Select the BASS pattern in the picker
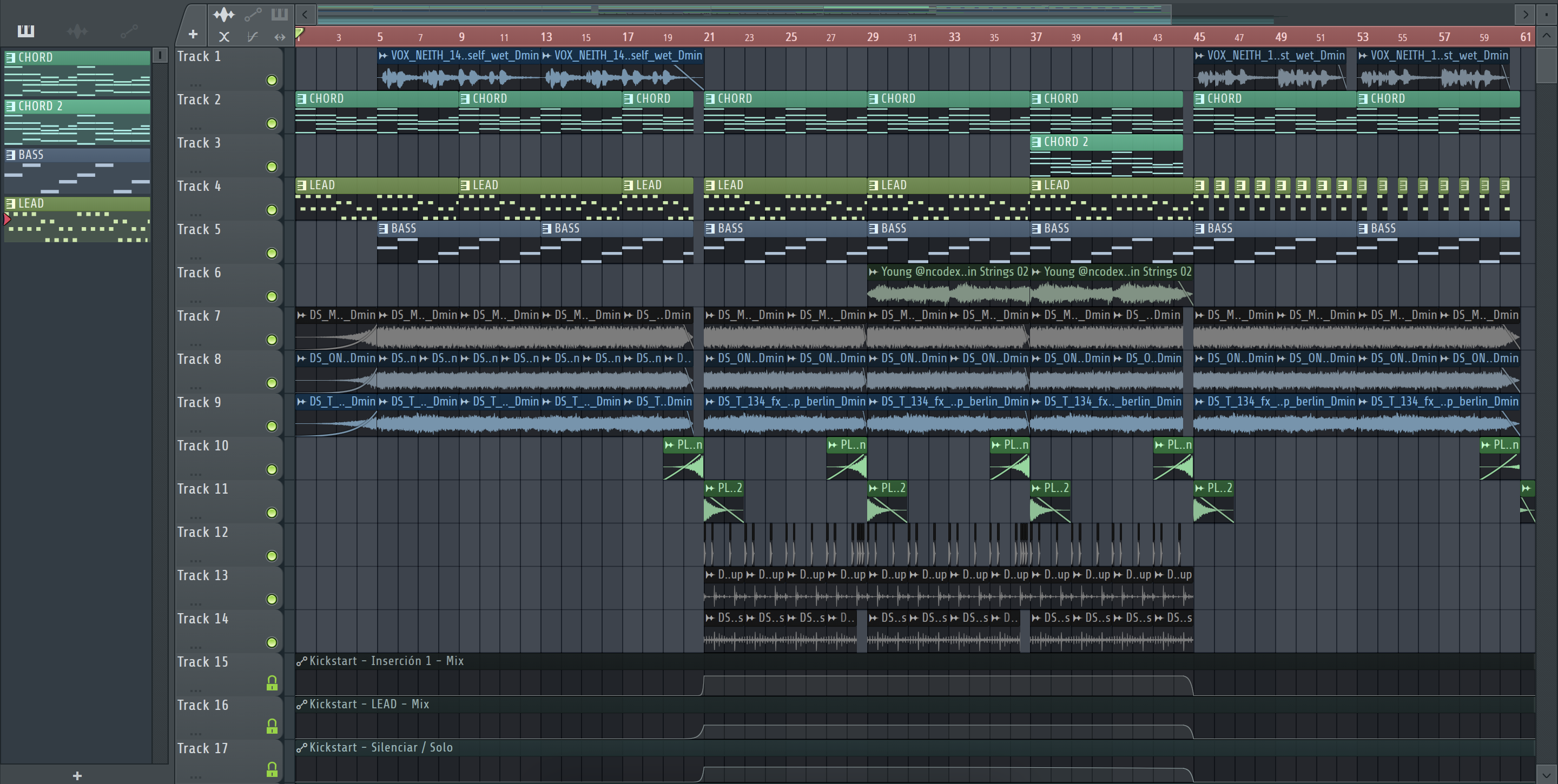 pos(77,170)
